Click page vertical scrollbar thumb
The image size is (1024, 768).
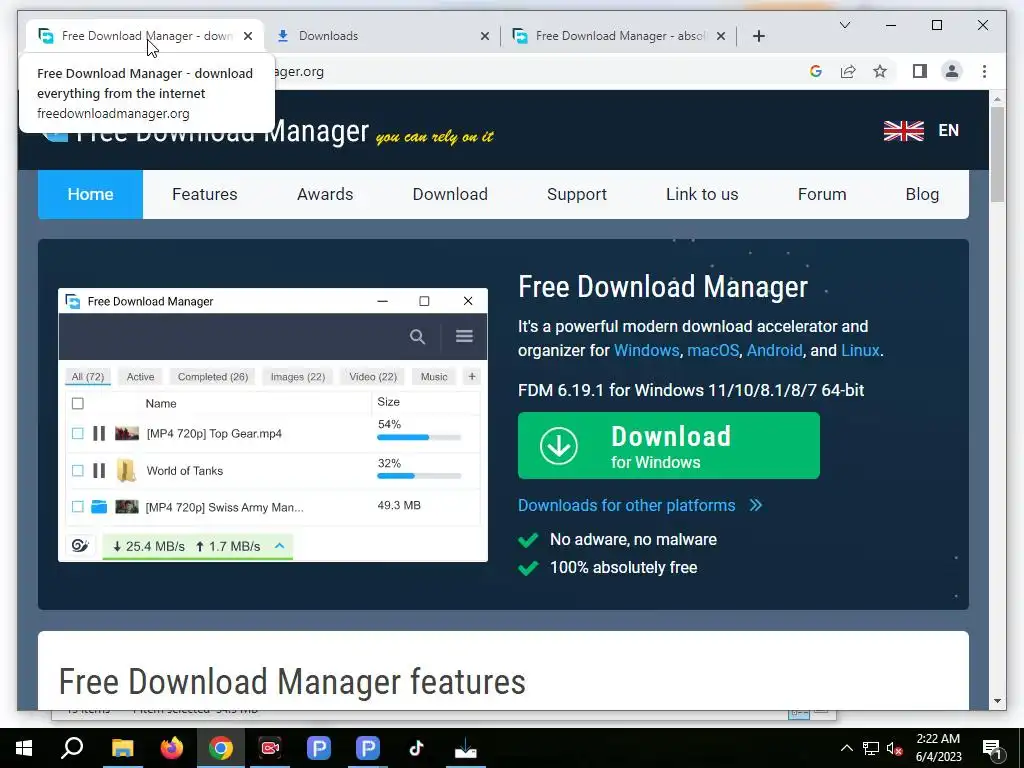[997, 154]
